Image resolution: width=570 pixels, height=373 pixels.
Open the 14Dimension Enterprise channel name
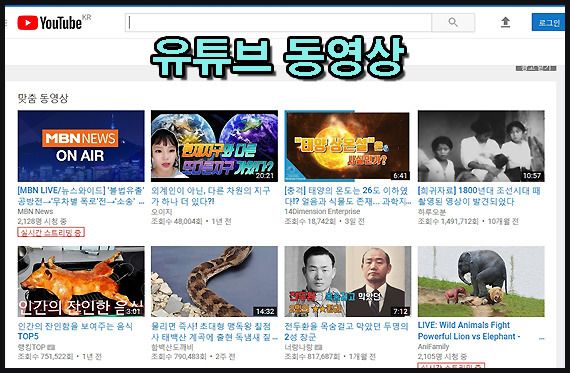(322, 212)
